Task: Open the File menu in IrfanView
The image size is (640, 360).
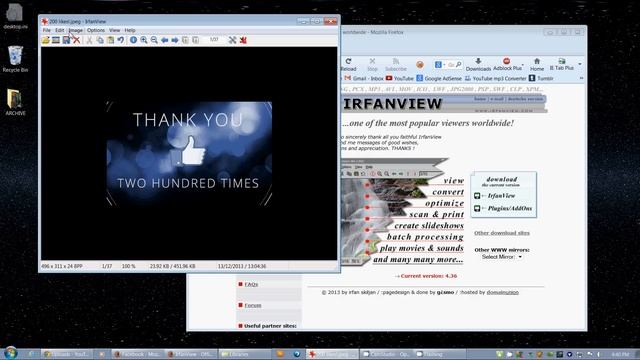Action: (47, 30)
